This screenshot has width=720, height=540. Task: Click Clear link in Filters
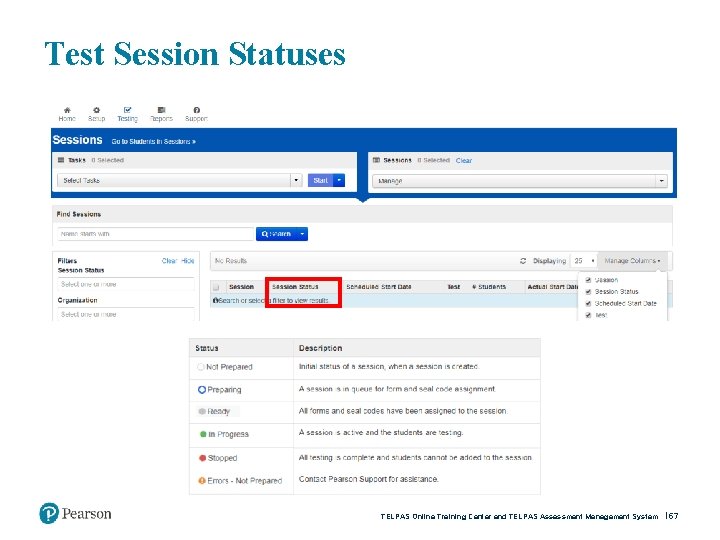pos(169,261)
